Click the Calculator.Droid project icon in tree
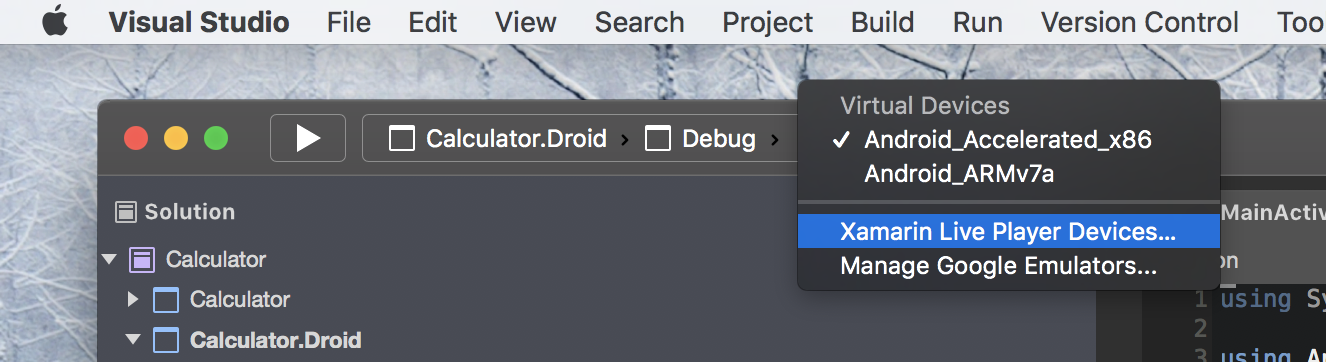This screenshot has height=362, width=1326. [166, 340]
